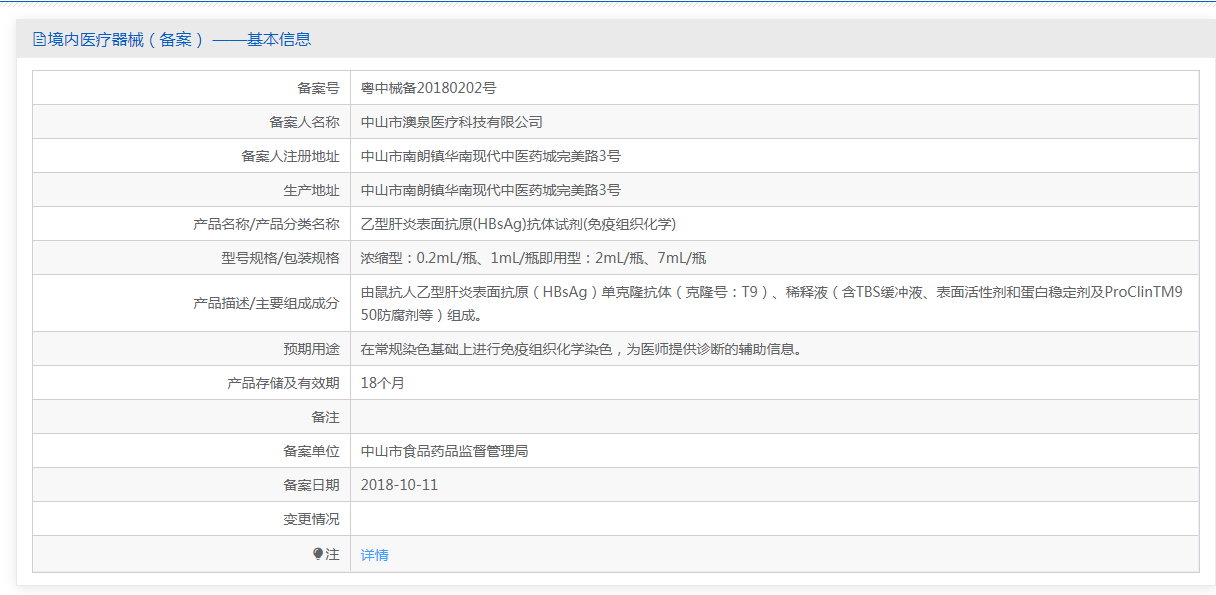Select the filing date 2018-10-11
This screenshot has height=595, width=1216.
(400, 485)
